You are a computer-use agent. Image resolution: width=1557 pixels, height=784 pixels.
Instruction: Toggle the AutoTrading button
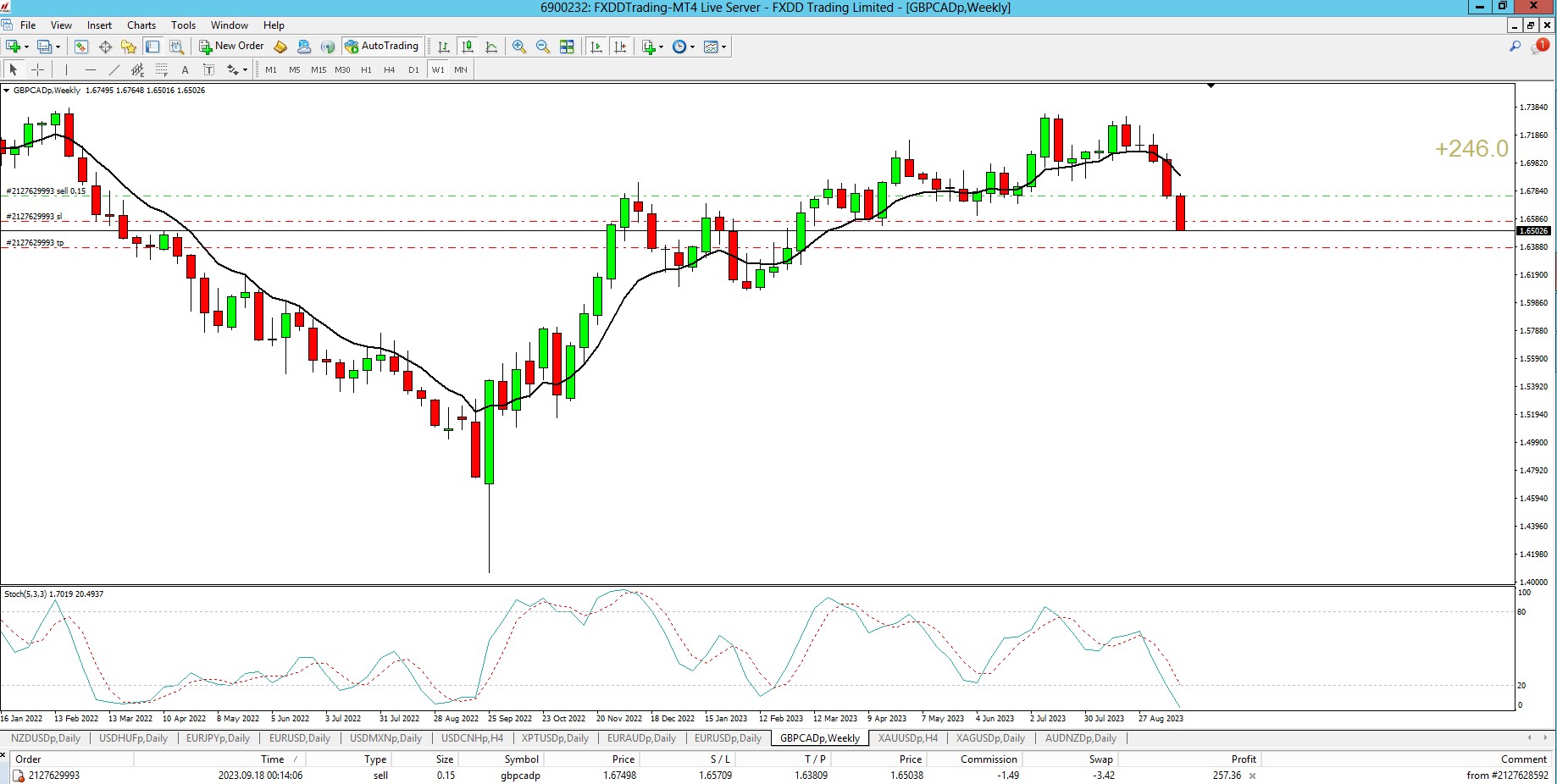pyautogui.click(x=382, y=47)
